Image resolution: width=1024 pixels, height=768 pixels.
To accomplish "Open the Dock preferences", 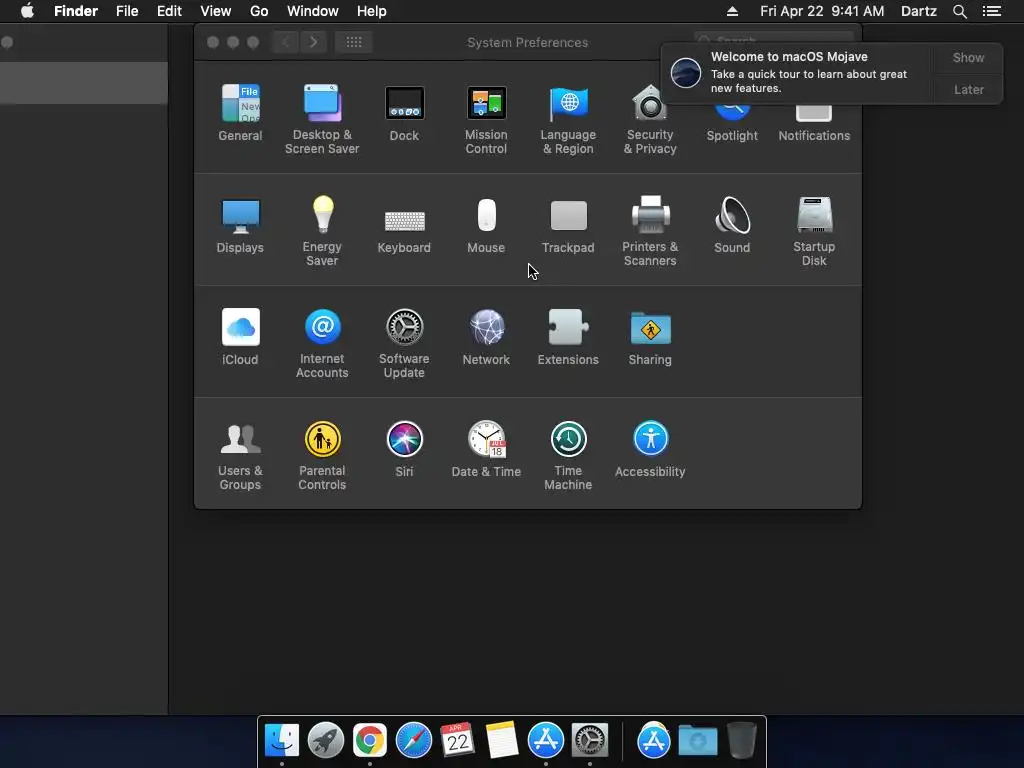I will click(404, 112).
